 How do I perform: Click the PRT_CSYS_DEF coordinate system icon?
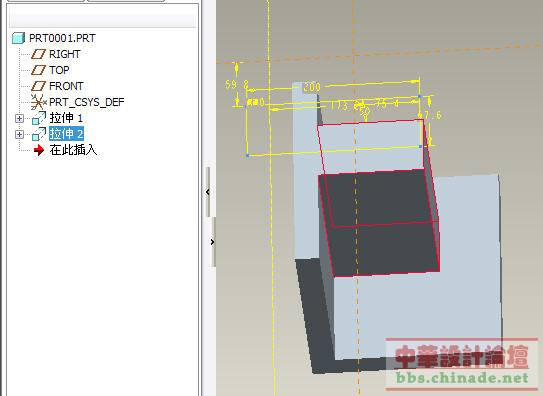pos(38,102)
